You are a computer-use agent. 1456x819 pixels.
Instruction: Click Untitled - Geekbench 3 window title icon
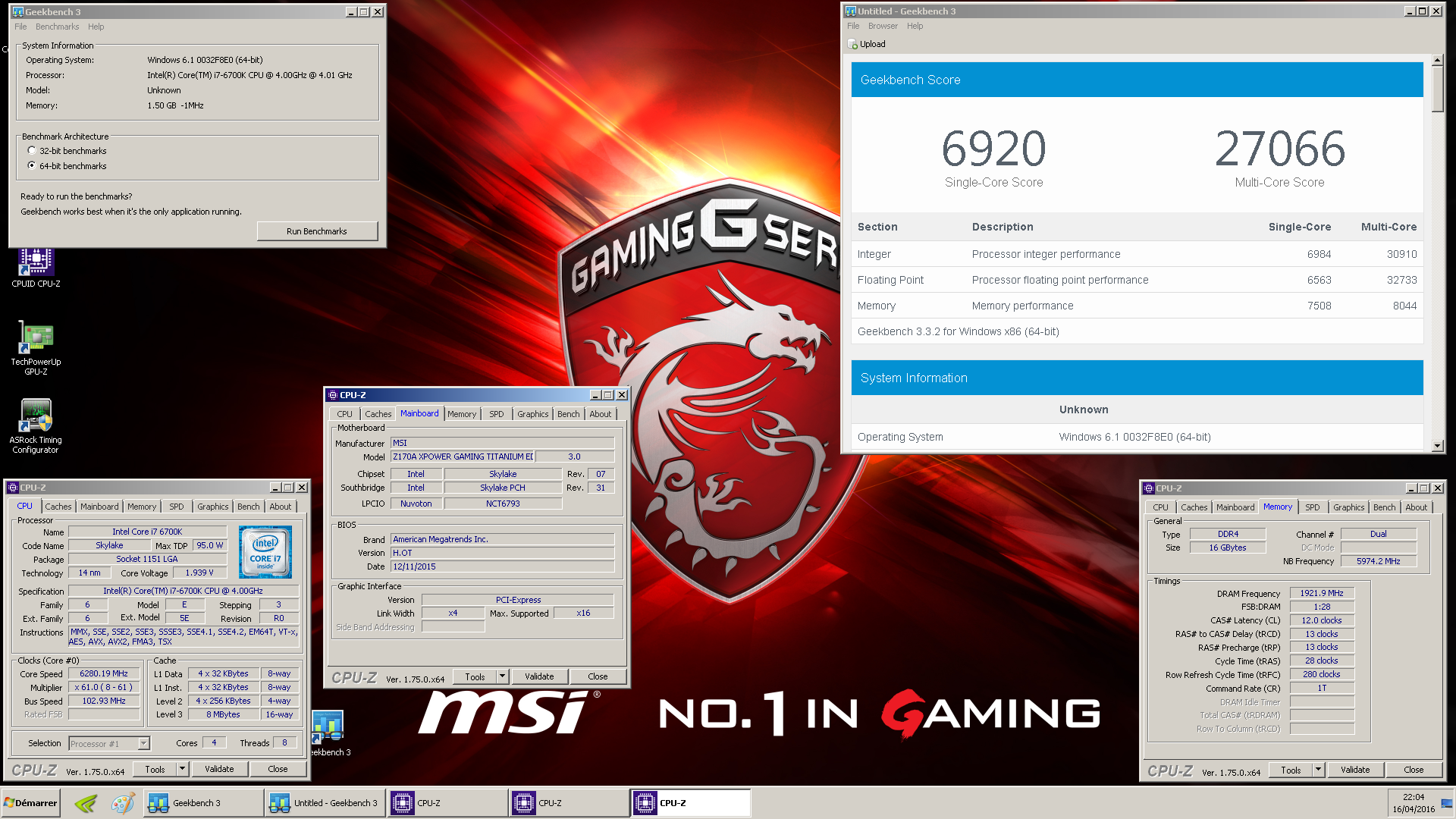click(851, 11)
